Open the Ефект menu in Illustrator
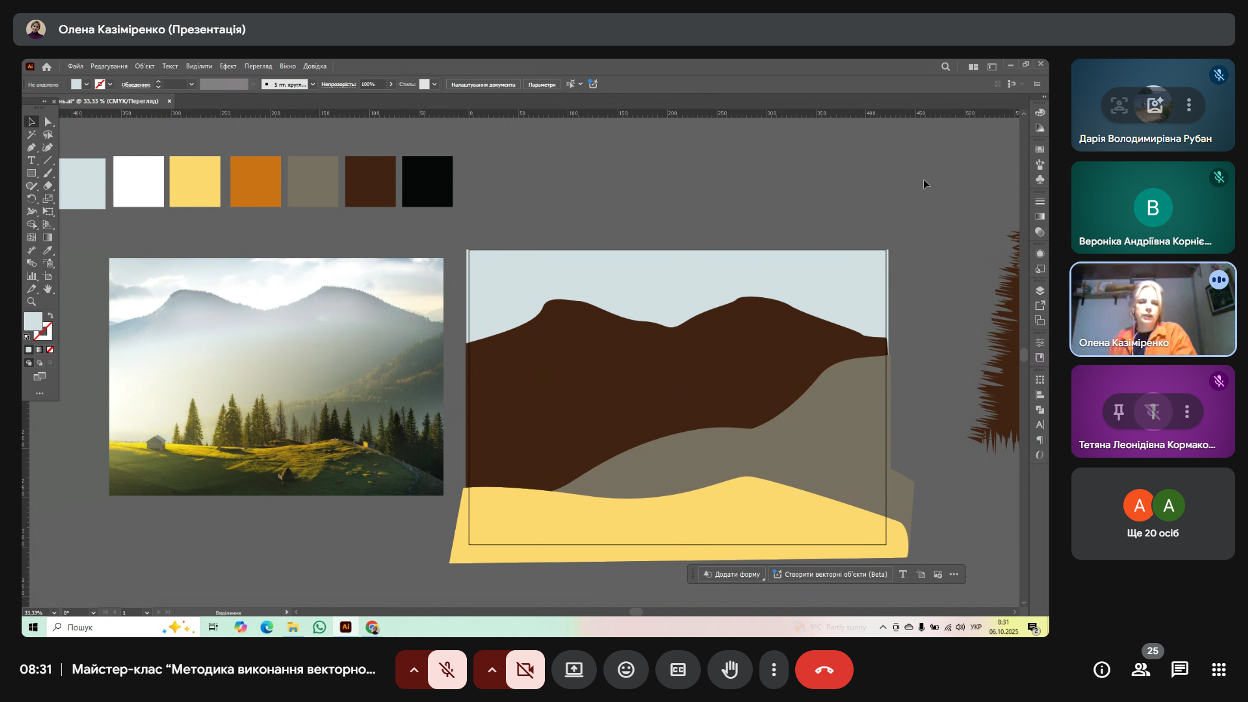1248x702 pixels. tap(228, 66)
